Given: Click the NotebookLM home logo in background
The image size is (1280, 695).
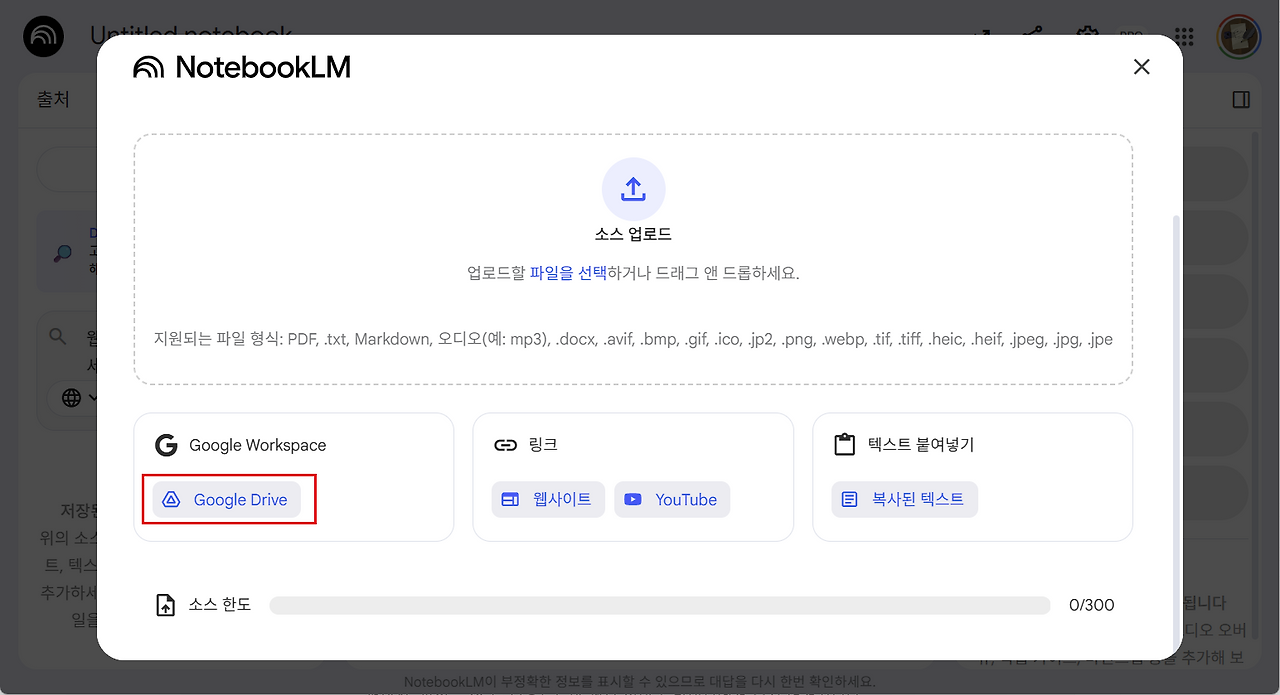Looking at the screenshot, I should [x=43, y=37].
